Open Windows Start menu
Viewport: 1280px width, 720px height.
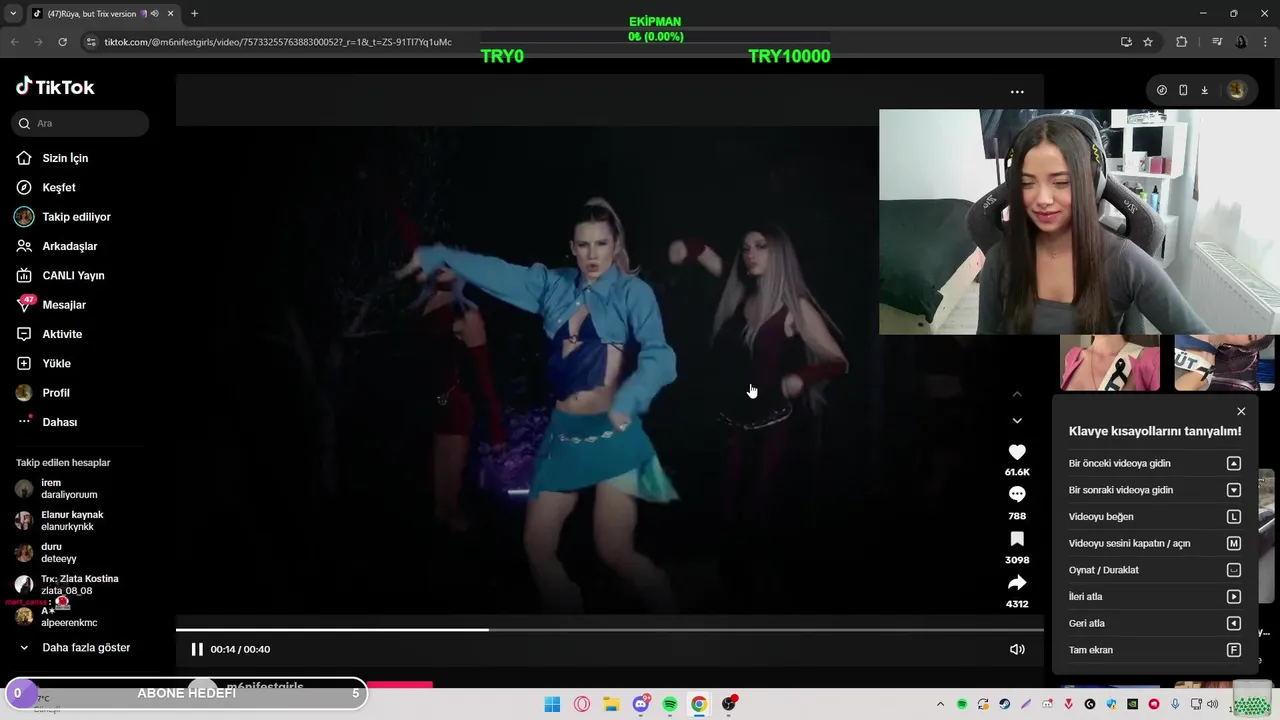(x=552, y=704)
